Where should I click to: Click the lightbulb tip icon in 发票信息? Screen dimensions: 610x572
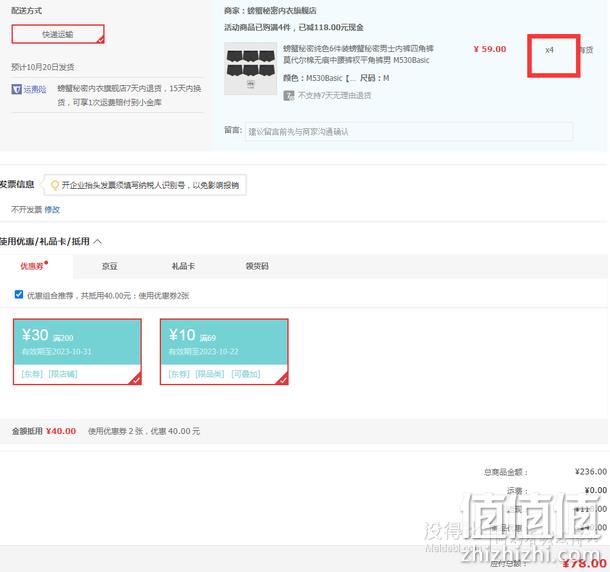point(55,185)
